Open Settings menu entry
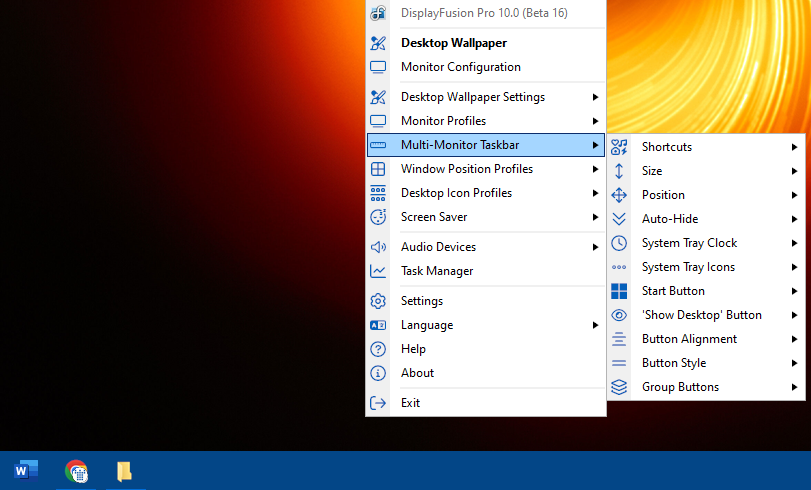 [486, 301]
